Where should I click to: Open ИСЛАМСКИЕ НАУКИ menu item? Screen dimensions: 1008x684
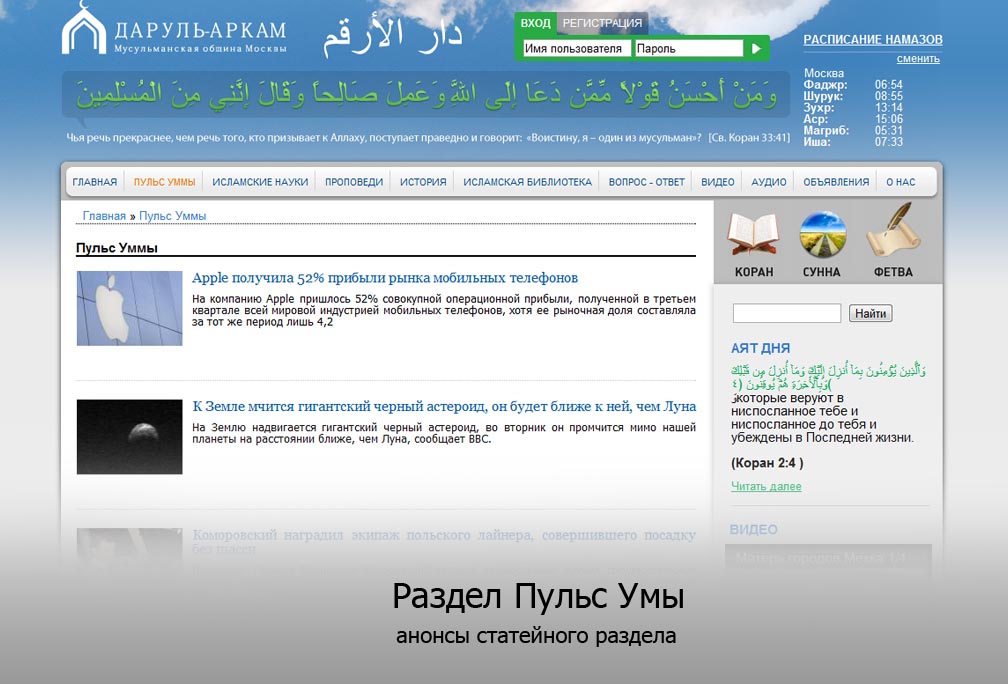coord(260,183)
